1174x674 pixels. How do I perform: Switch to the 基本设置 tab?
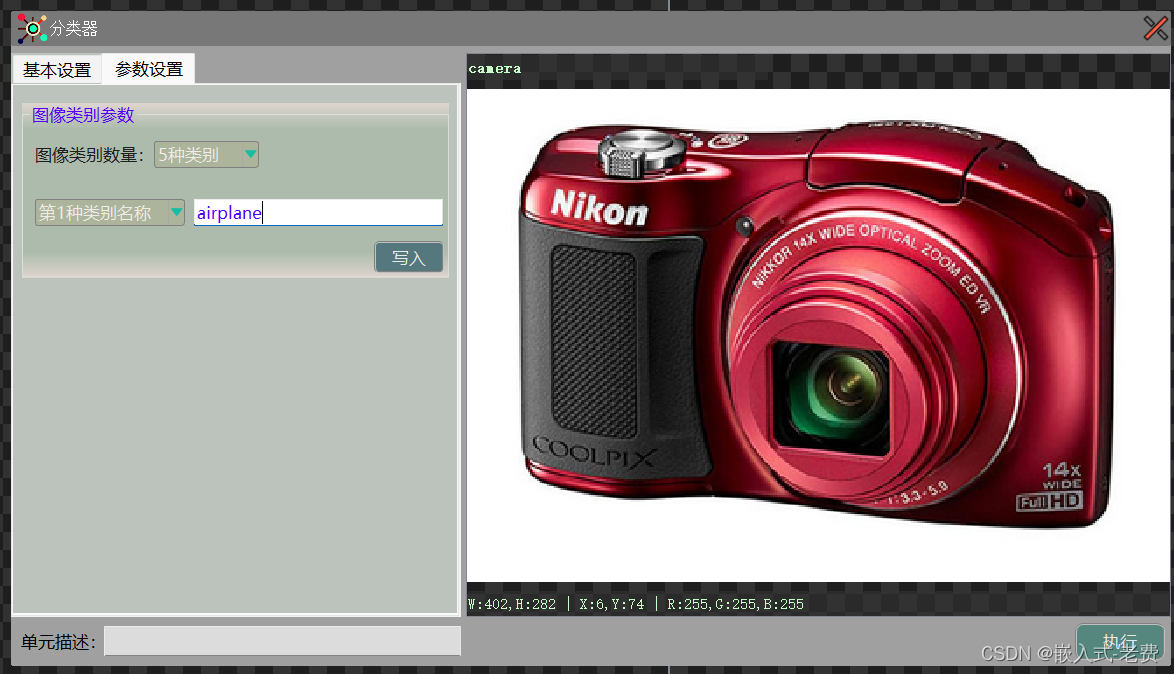(x=57, y=70)
